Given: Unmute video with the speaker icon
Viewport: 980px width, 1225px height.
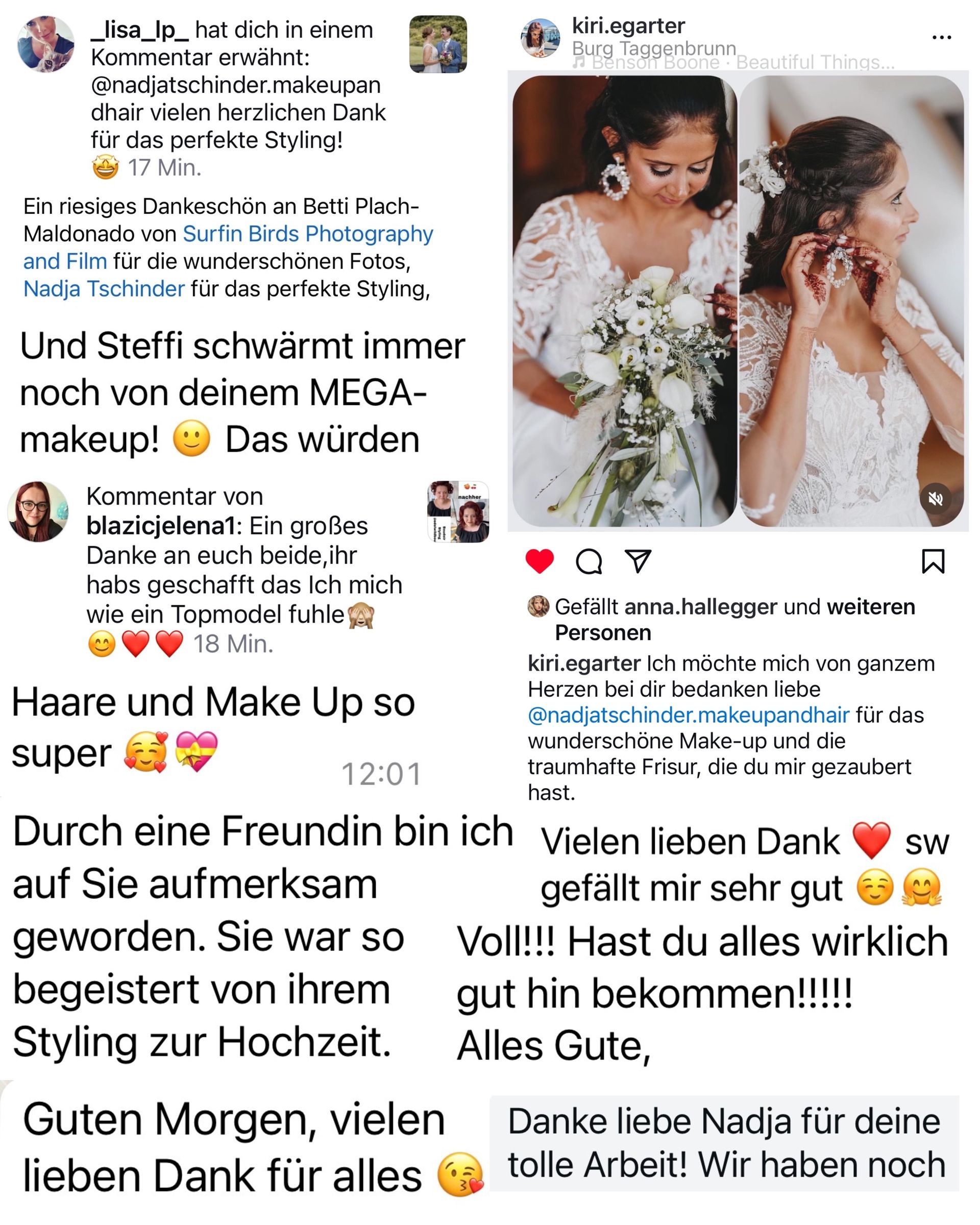Looking at the screenshot, I should click(935, 499).
